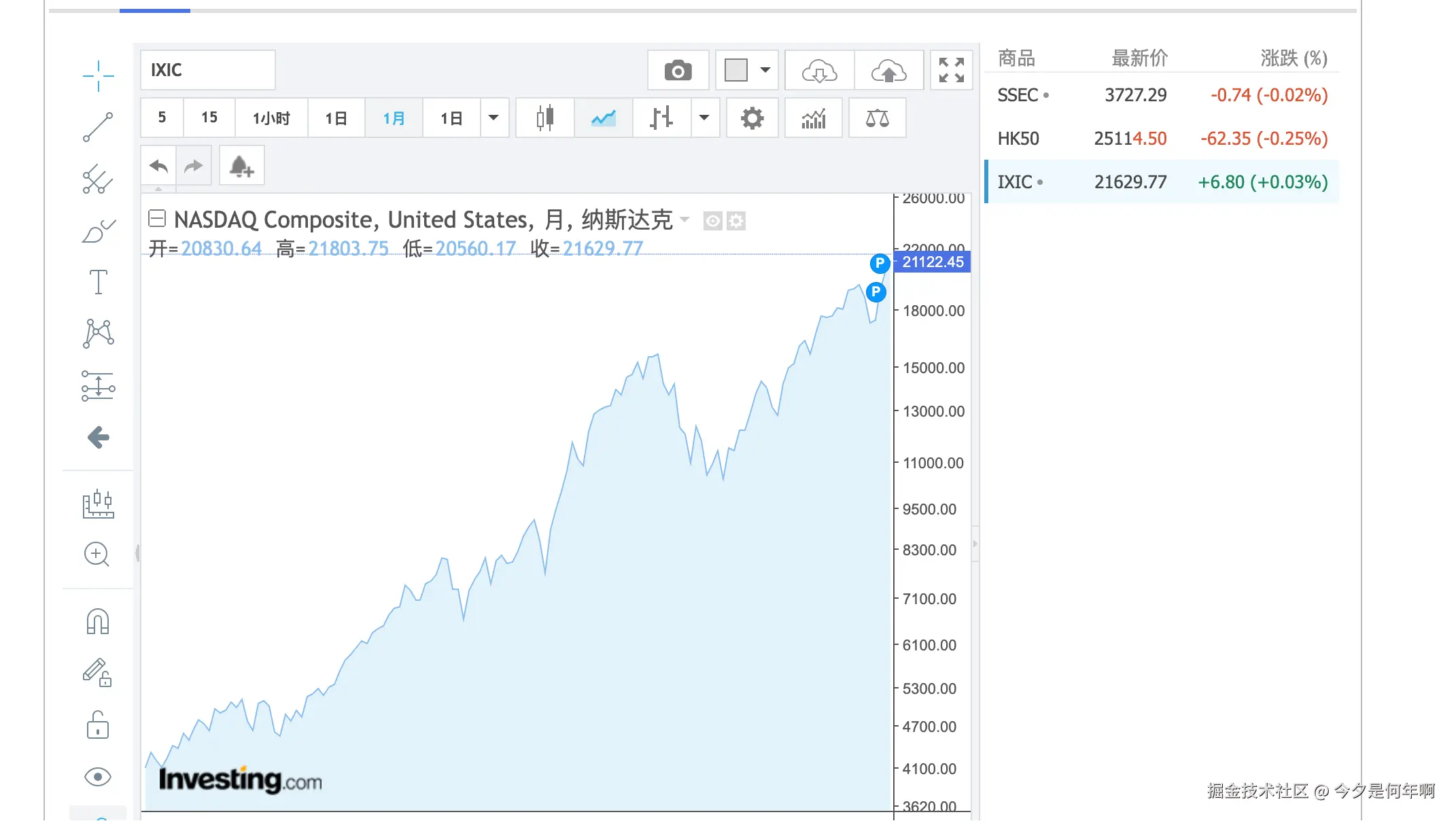Select the area line chart style
The height and width of the screenshot is (821, 1456).
[x=603, y=118]
